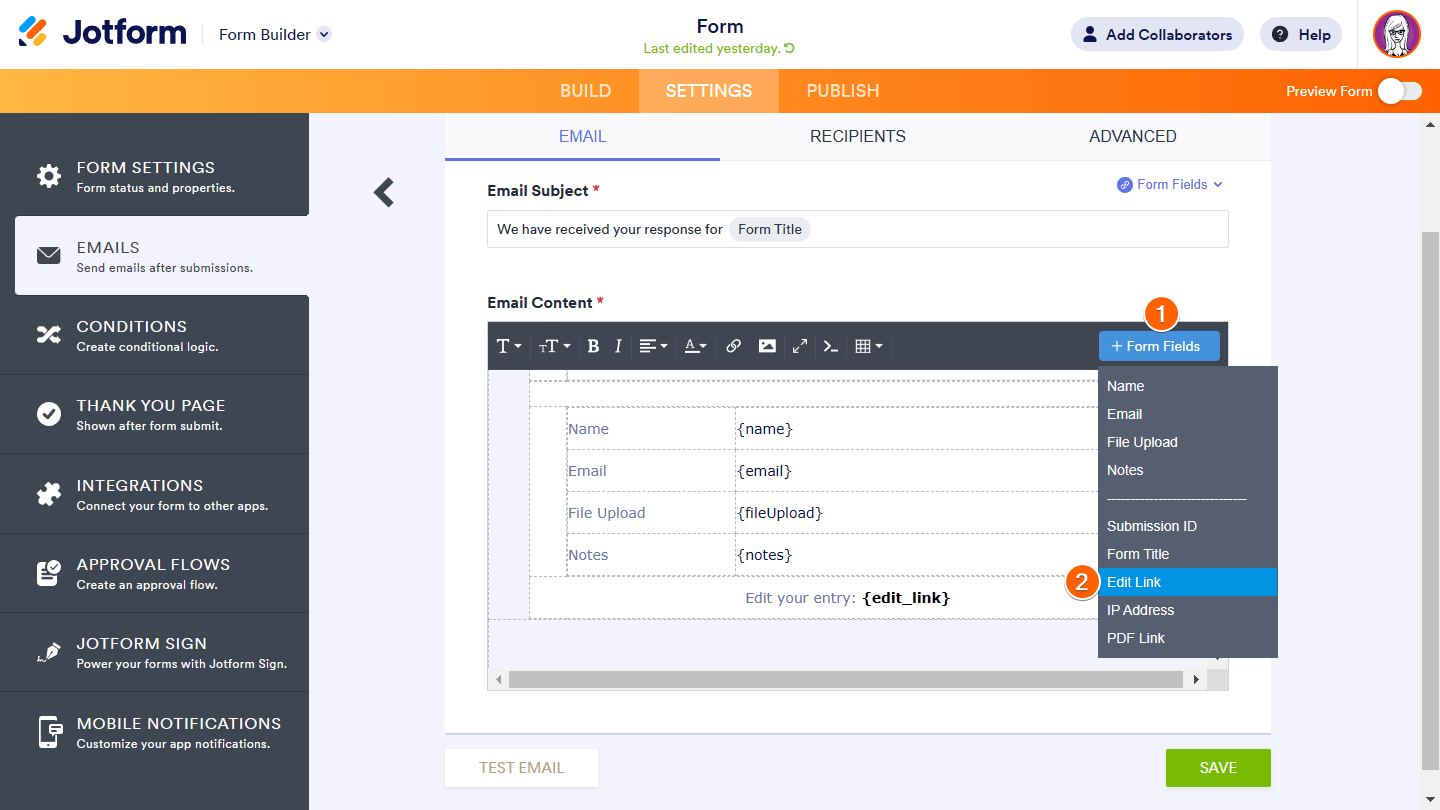Open the insert table dropdown
This screenshot has height=810, width=1440.
pos(868,346)
